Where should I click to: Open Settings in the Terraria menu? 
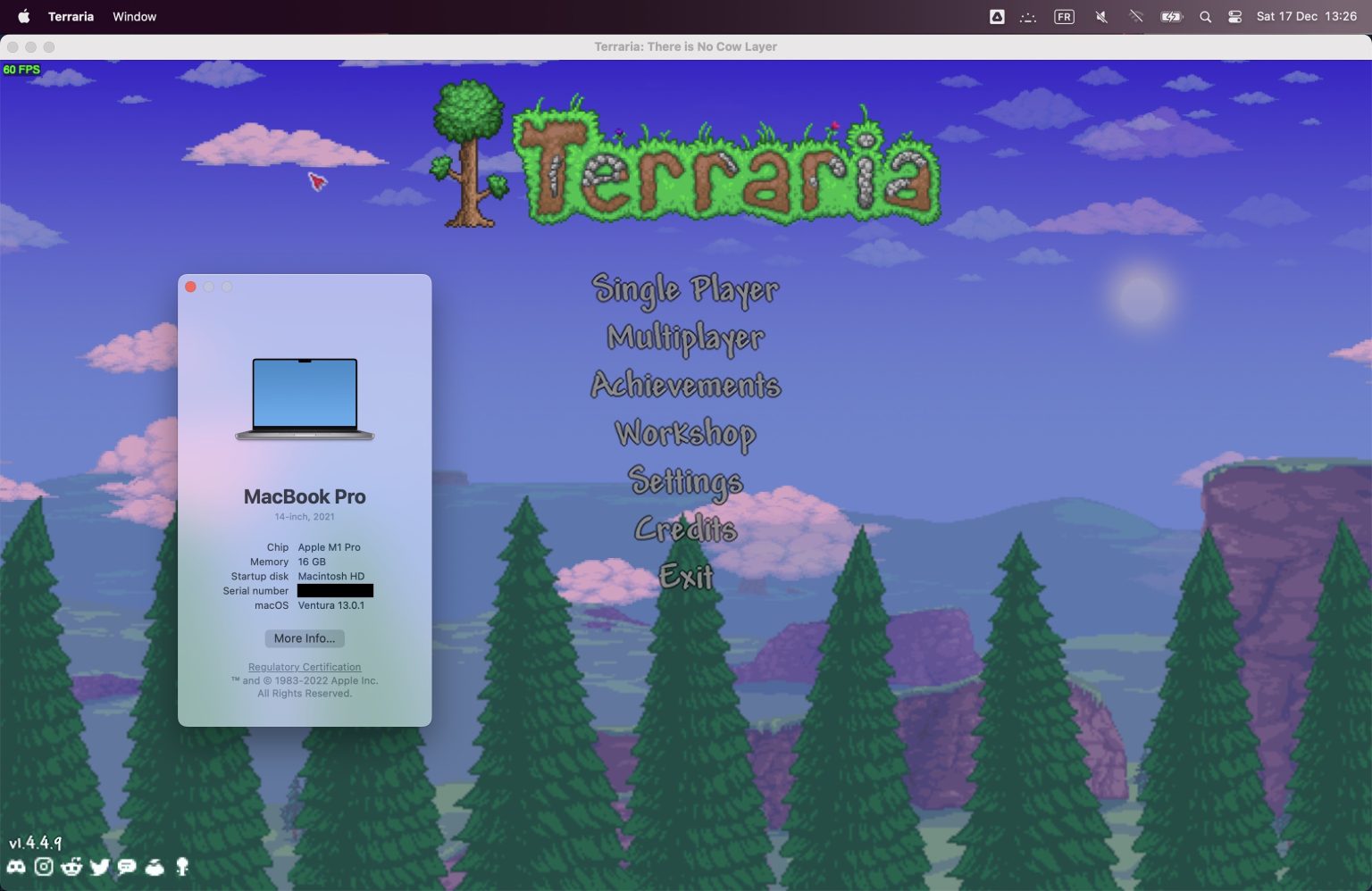point(685,481)
